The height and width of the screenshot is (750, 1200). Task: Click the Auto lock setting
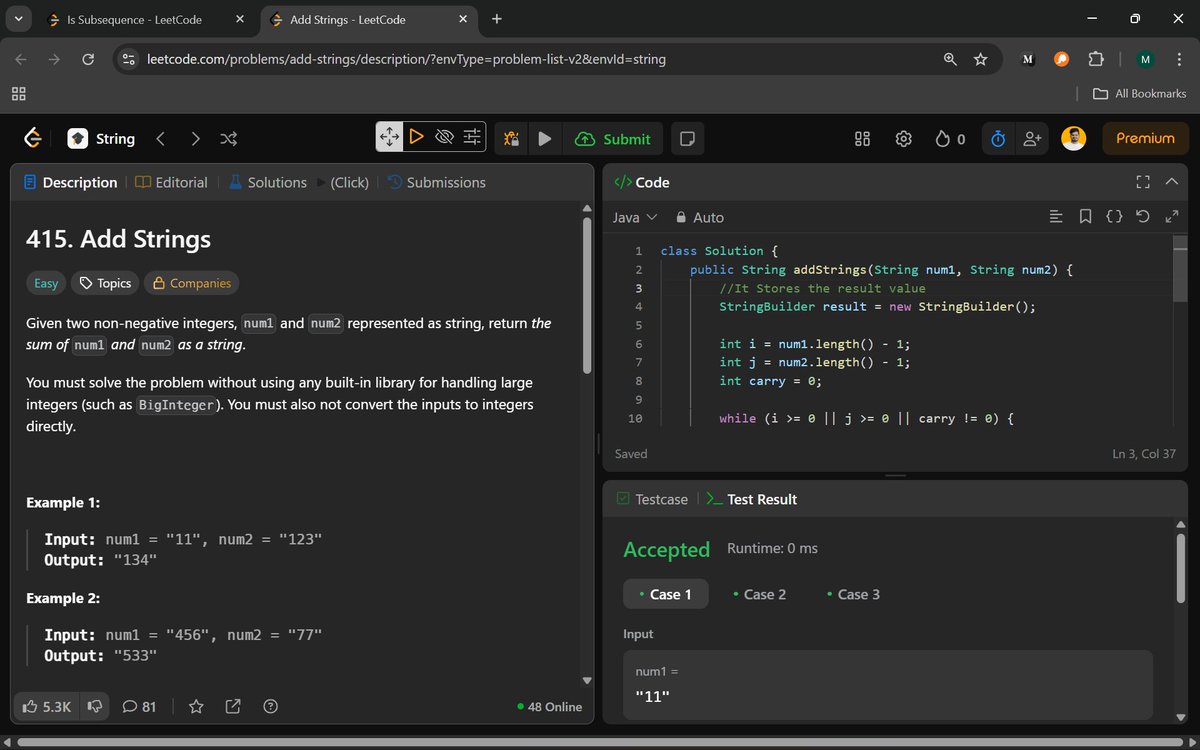699,217
